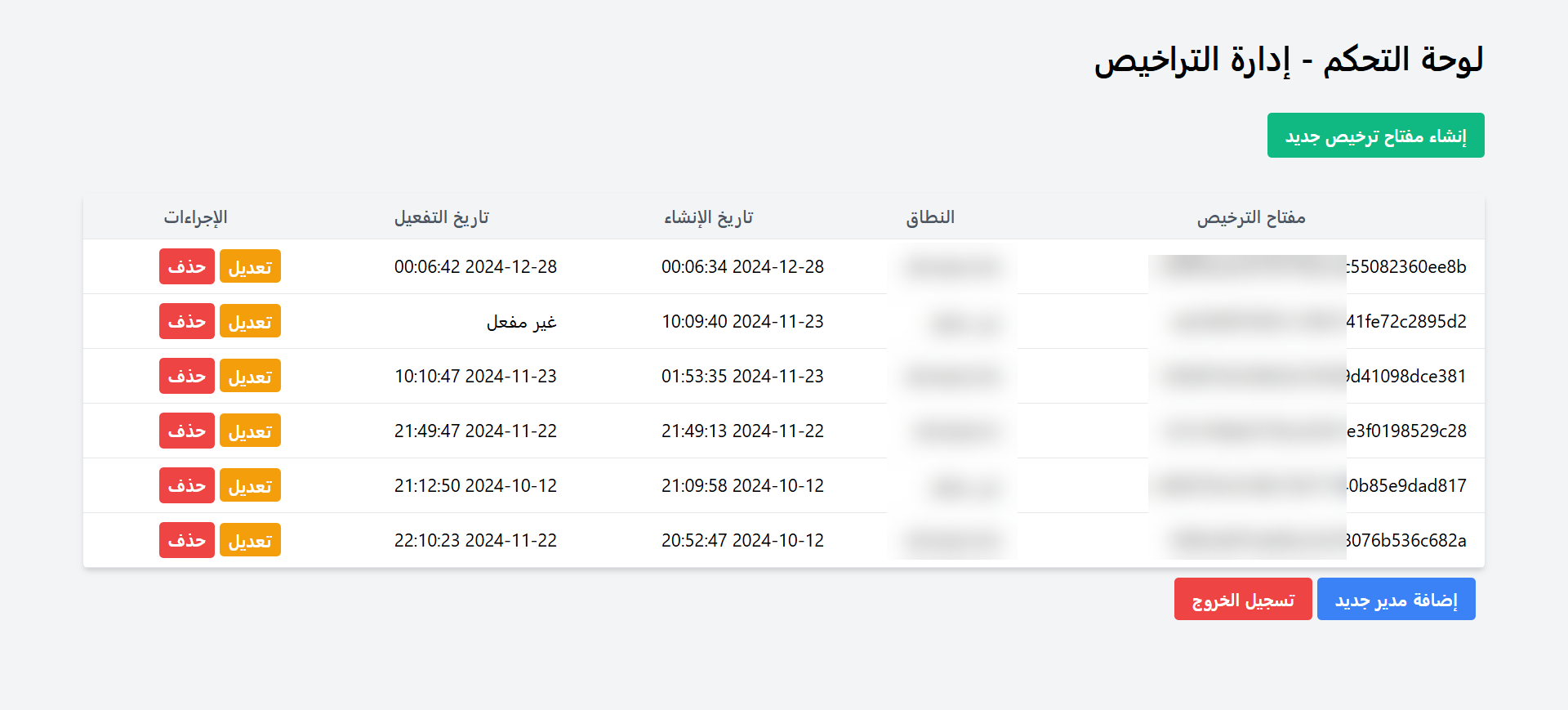
Task: Click license key text ending 55082360ee8b
Action: coord(1406,267)
